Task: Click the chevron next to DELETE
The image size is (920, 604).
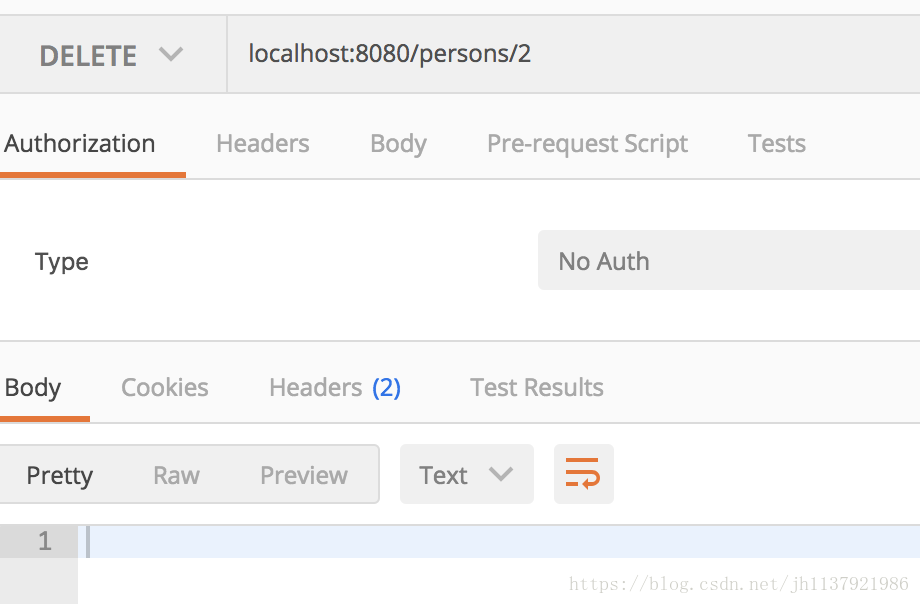Action: 171,55
